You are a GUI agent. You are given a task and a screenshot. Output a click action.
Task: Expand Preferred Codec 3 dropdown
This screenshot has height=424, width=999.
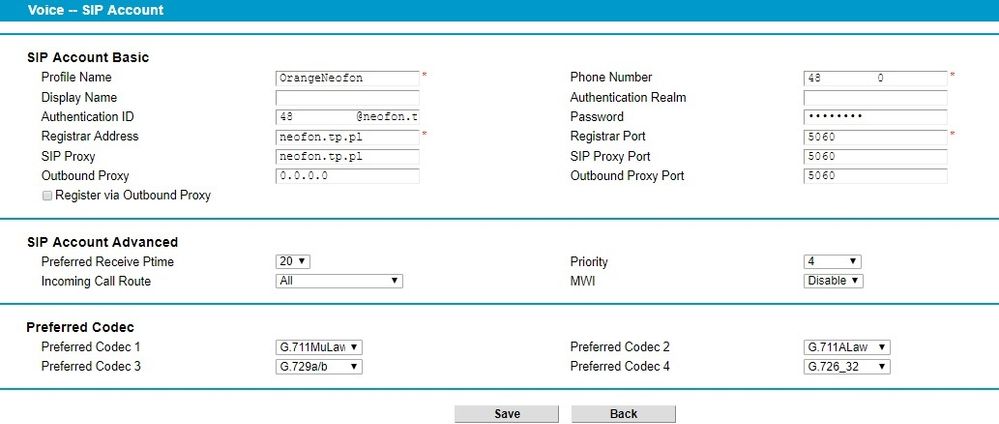[318, 367]
